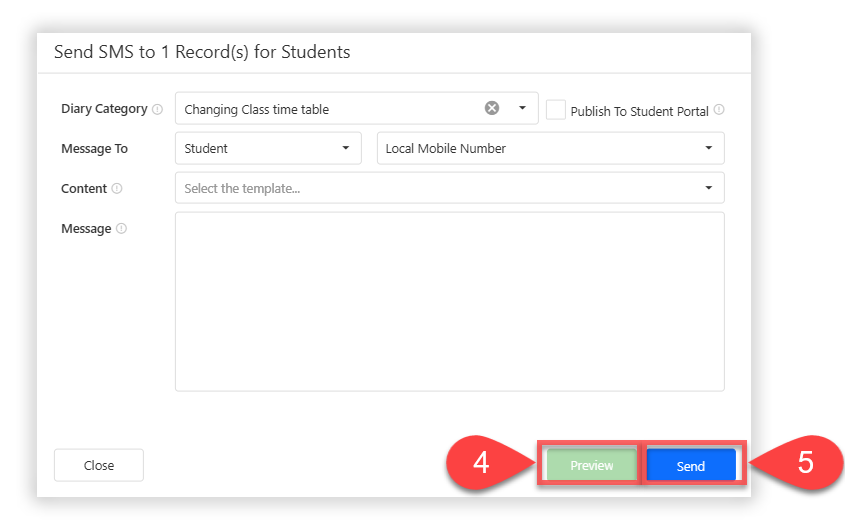Screen dimensions: 845x530
Task: Click the info icon beside Publish To Student Portal
Action: [719, 111]
